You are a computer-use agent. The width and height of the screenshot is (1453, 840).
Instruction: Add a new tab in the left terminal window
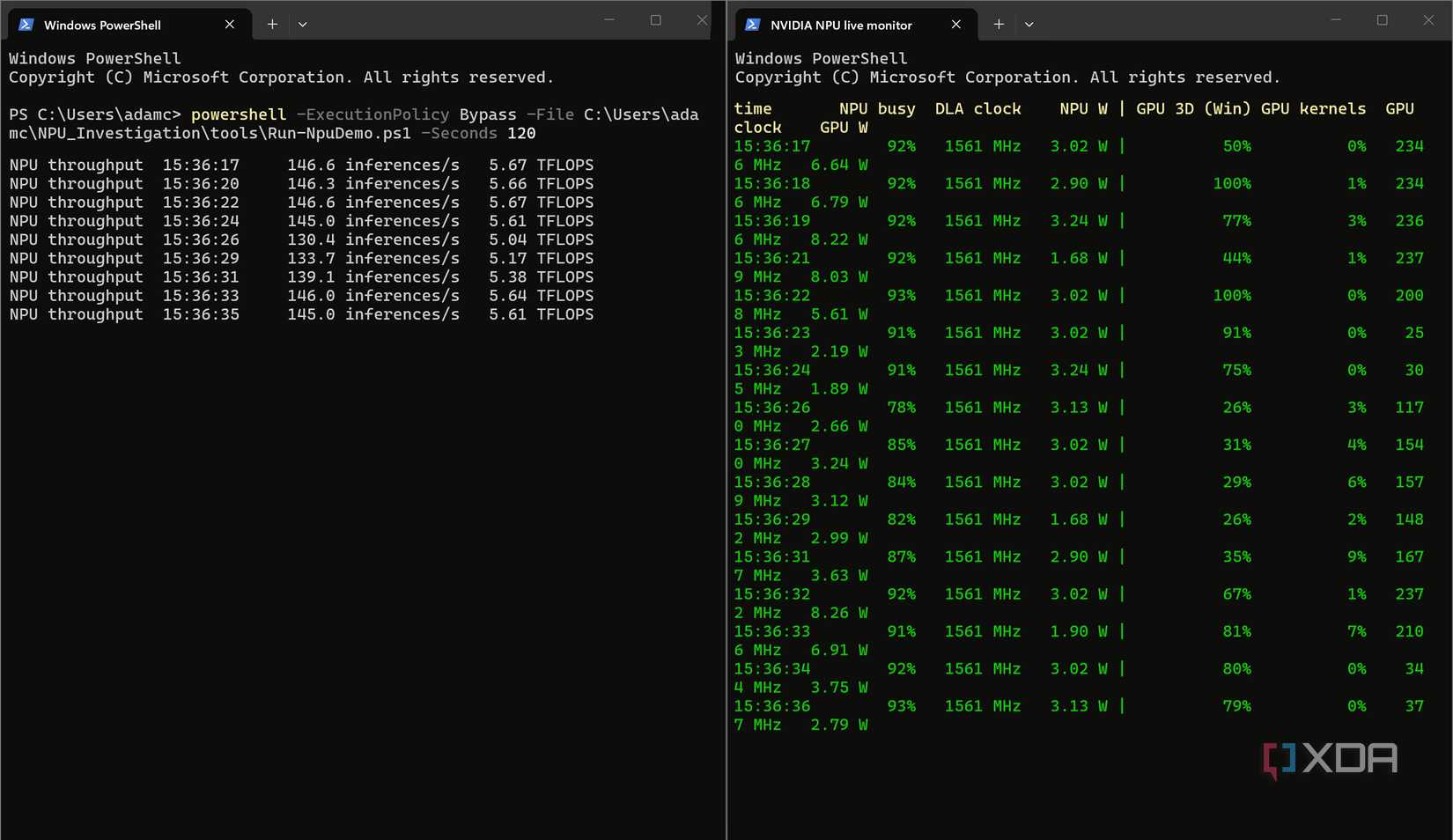(x=272, y=25)
